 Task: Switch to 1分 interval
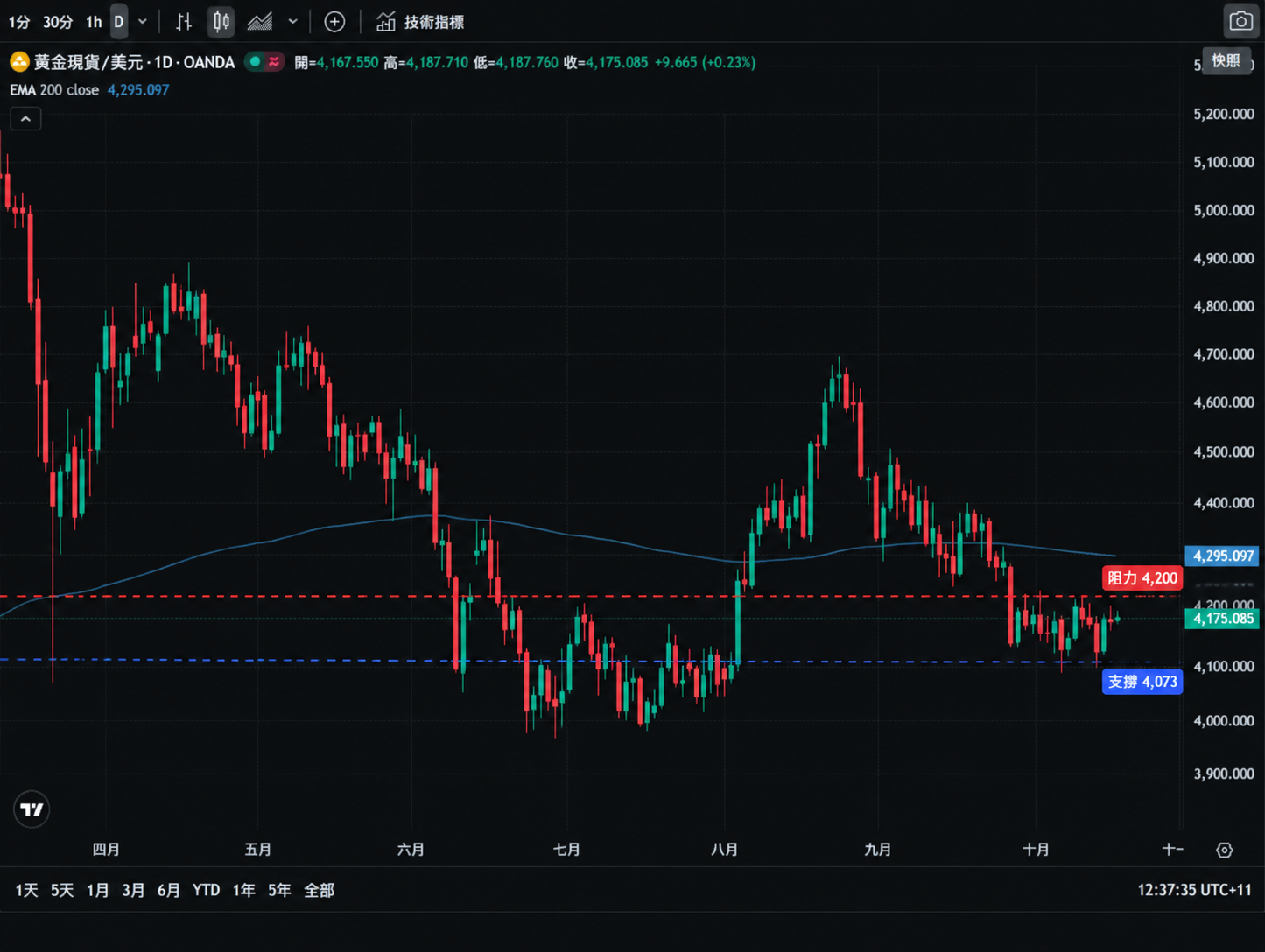(19, 22)
